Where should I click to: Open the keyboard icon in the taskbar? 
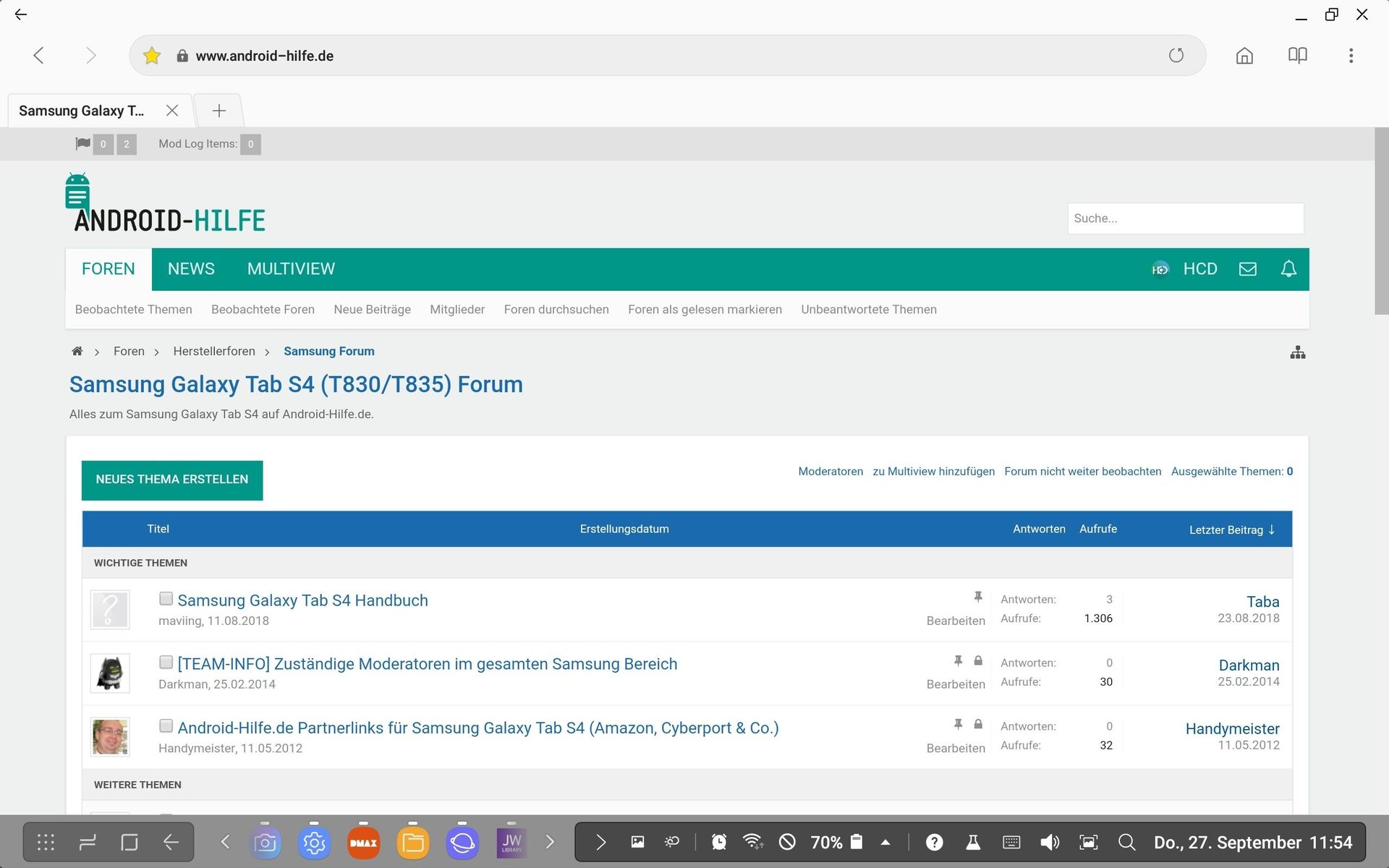click(x=1011, y=842)
